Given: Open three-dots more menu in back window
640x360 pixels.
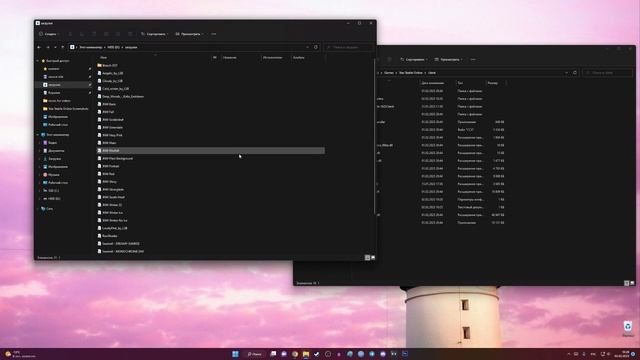Looking at the screenshot, I should point(473,60).
